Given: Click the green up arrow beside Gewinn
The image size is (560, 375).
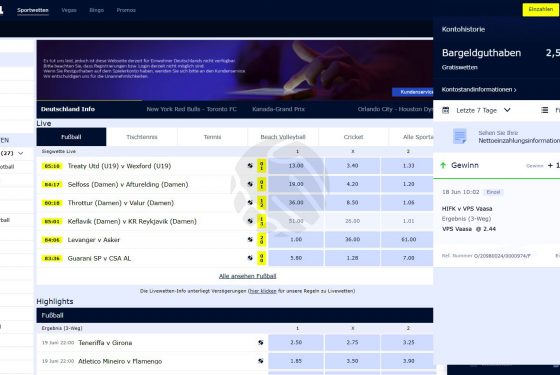Looking at the screenshot, I should pos(443,165).
